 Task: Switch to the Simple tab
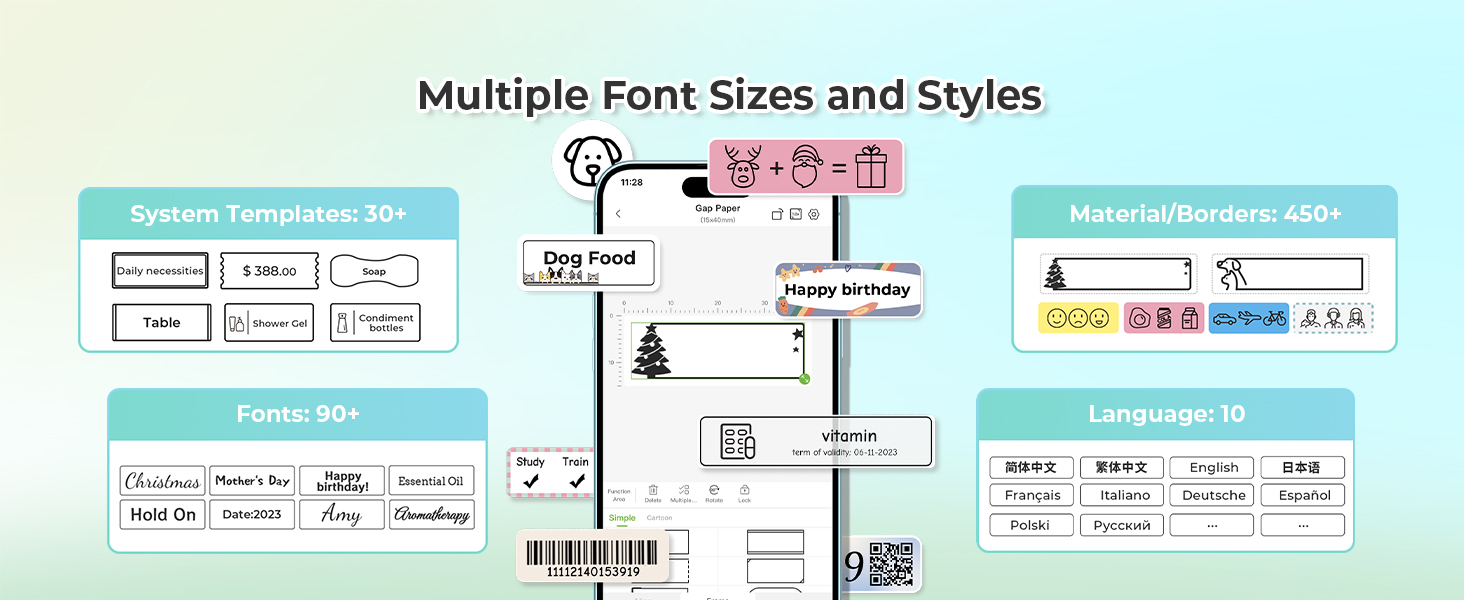(622, 518)
